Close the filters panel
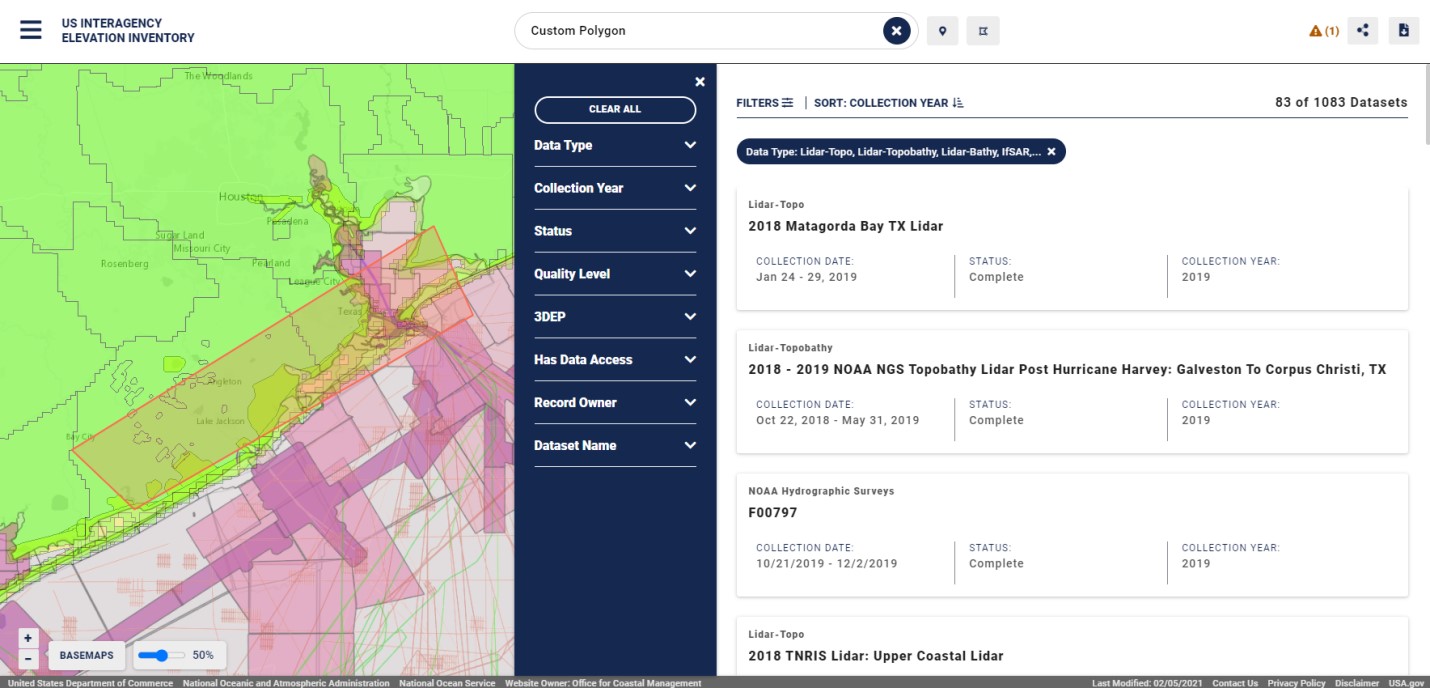Viewport: 1430px width, 688px height. point(700,82)
